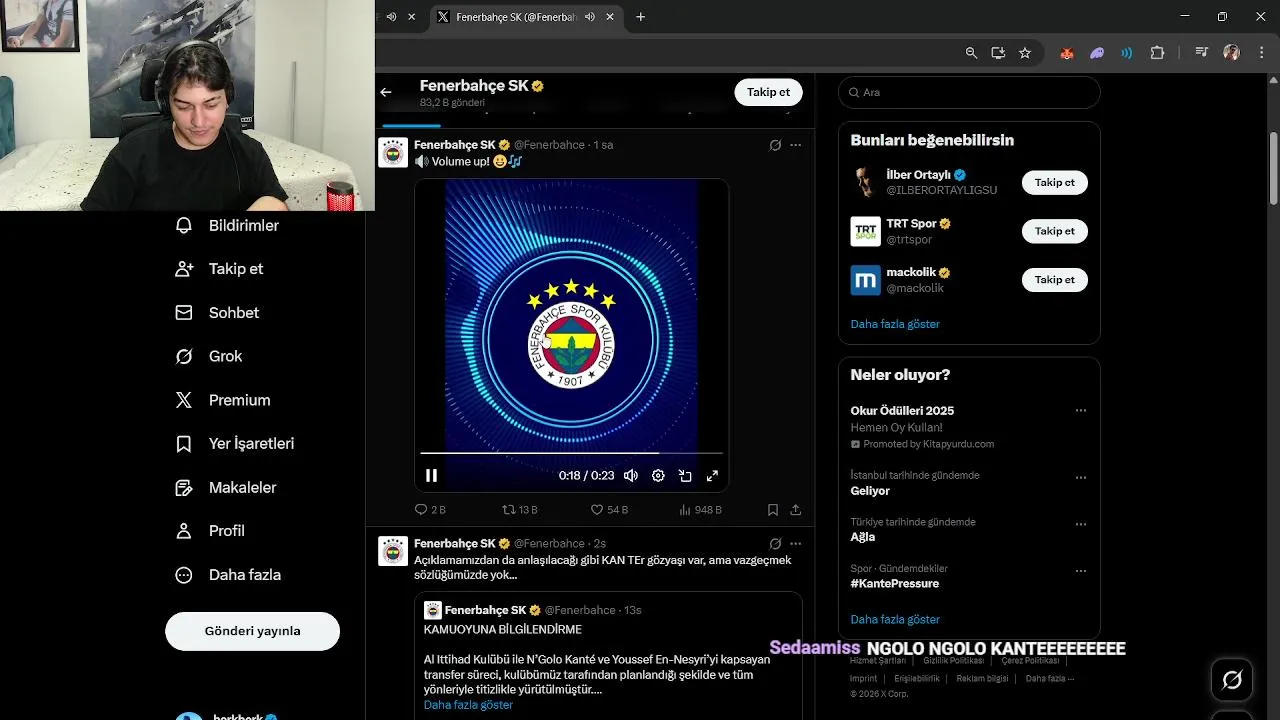The height and width of the screenshot is (720, 1280).
Task: Follow TRT Spor
Action: click(x=1054, y=231)
